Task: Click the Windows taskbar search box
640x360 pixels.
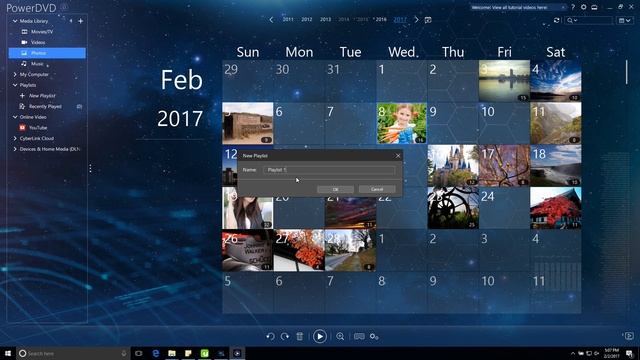Action: pyautogui.click(x=73, y=353)
